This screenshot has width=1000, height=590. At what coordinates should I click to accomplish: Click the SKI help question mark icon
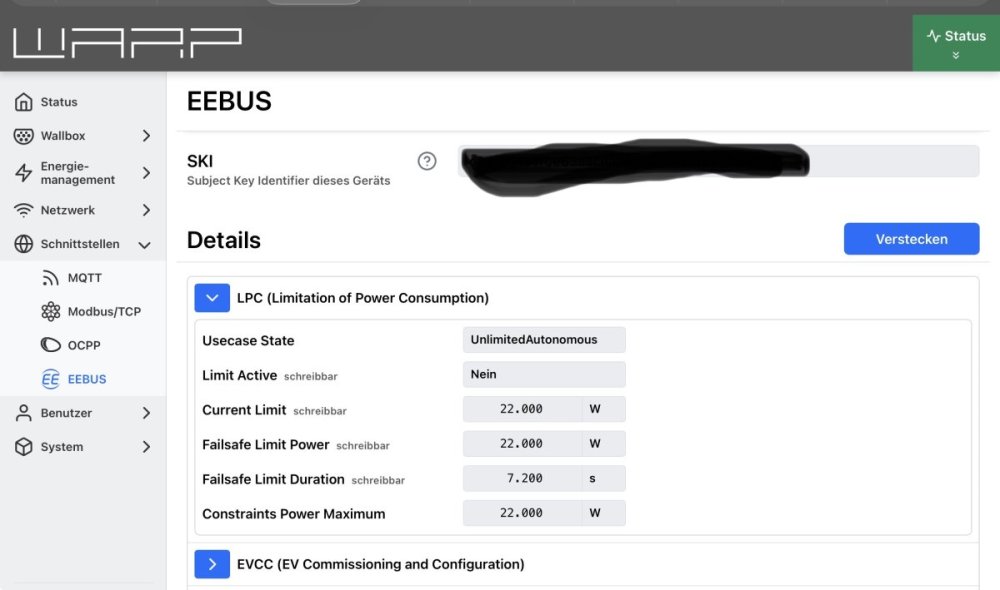tap(427, 161)
